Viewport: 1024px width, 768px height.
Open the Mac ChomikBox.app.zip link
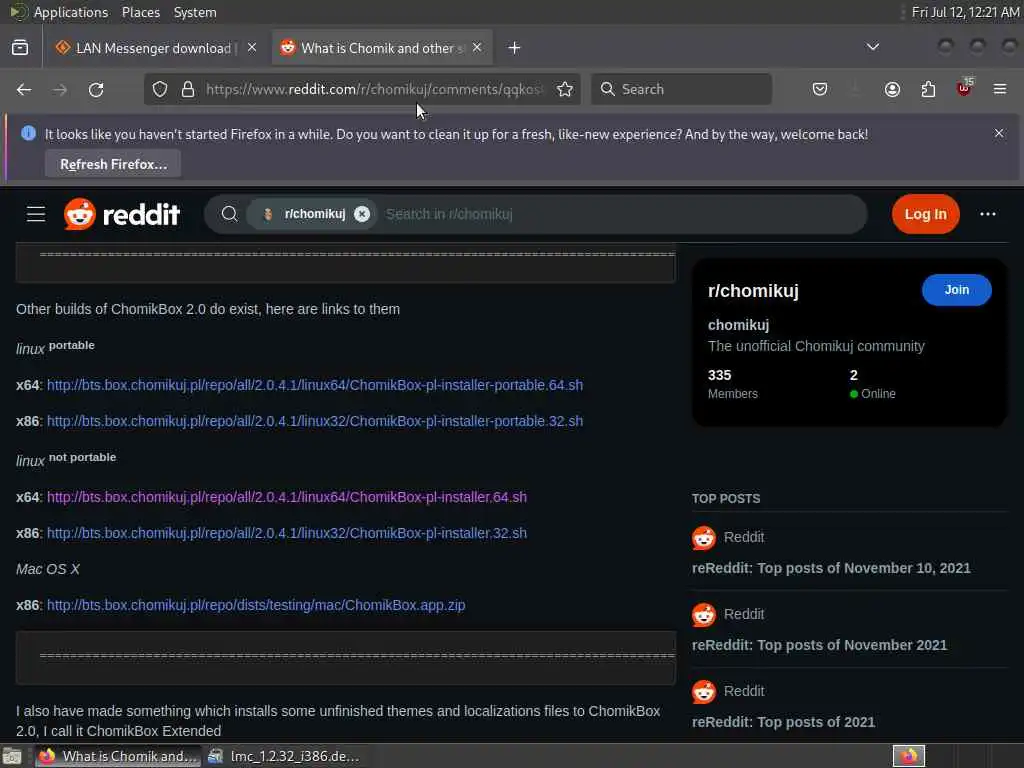256,605
